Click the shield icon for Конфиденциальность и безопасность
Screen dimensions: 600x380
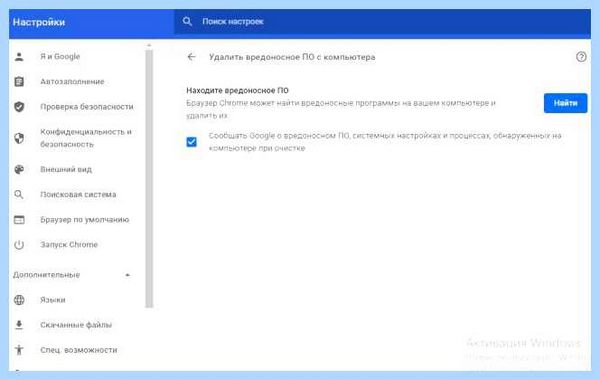pyautogui.click(x=19, y=138)
